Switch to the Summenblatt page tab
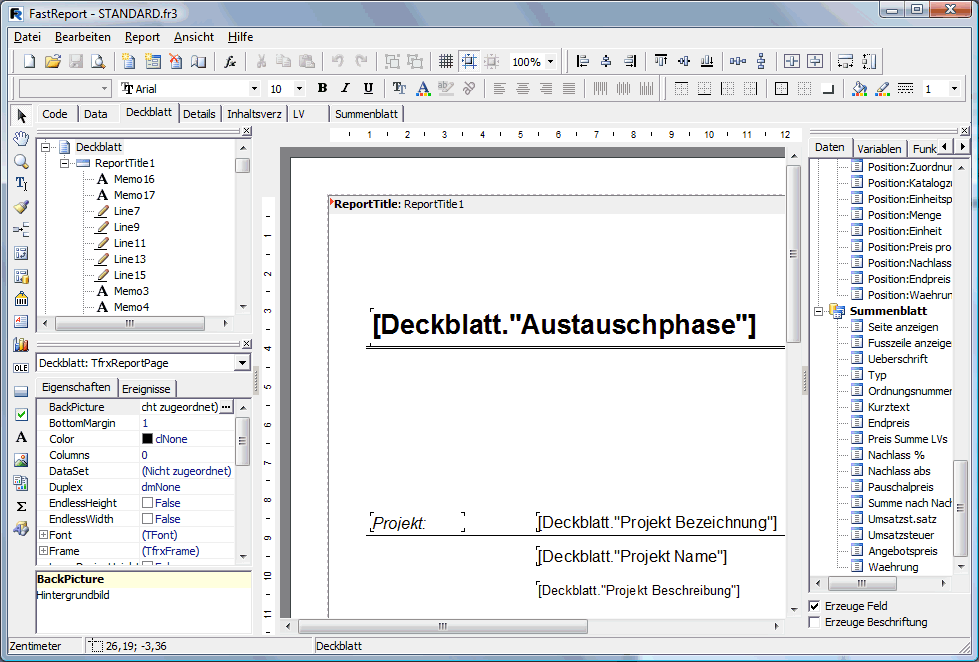The width and height of the screenshot is (979, 662). coord(366,114)
